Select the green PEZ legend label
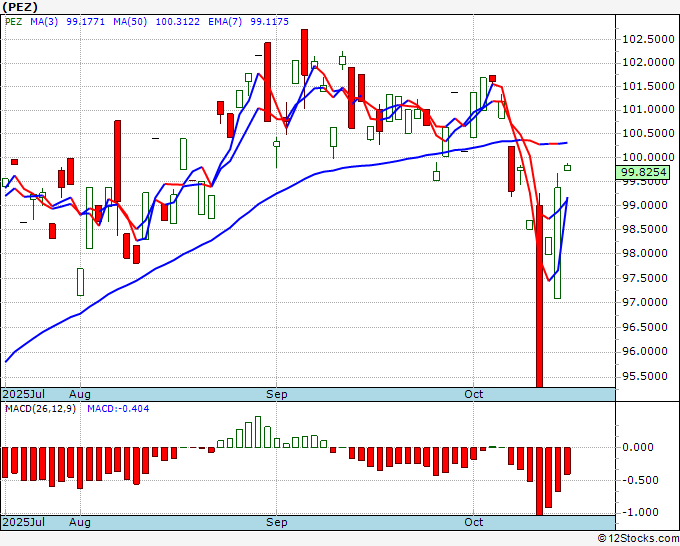This screenshot has width=680, height=546. point(13,22)
